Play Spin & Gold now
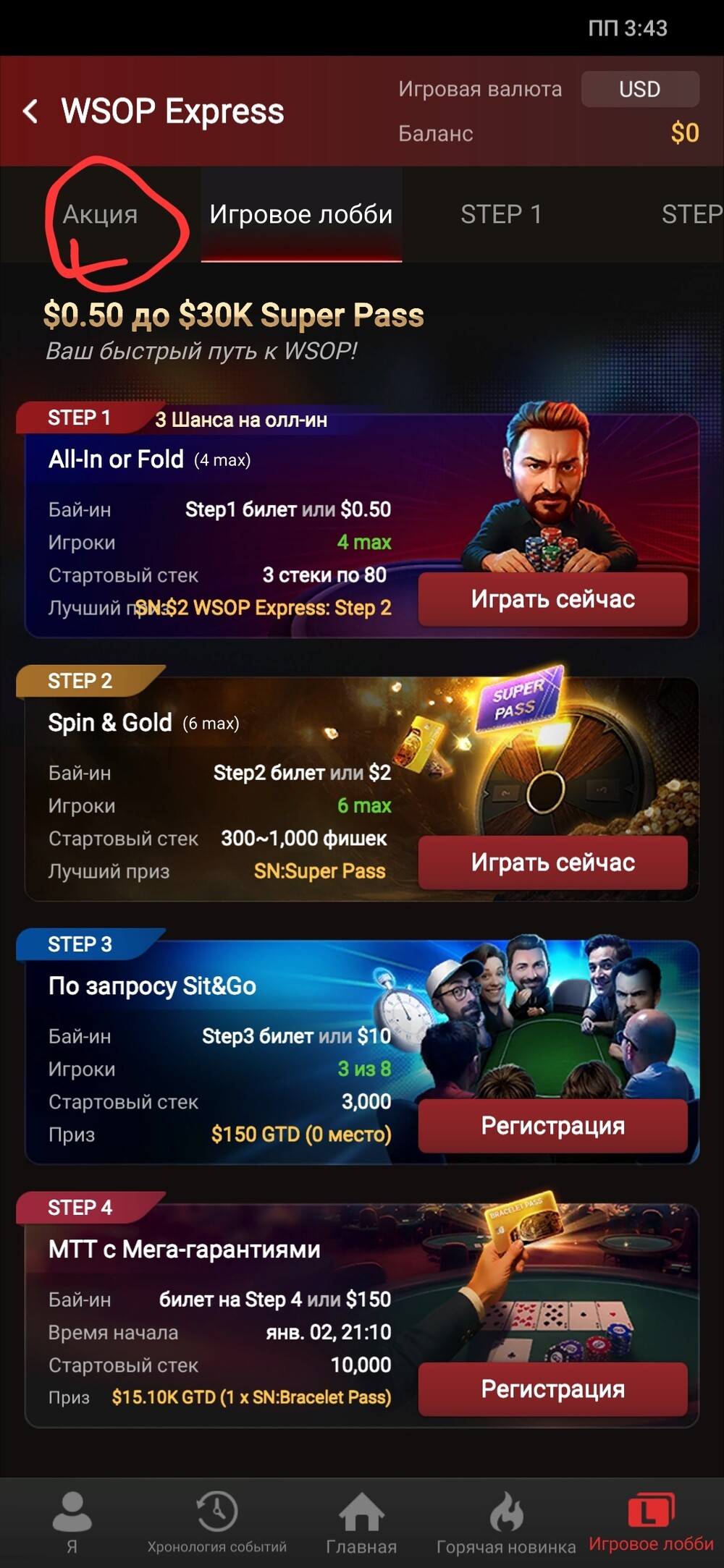This screenshot has height=1568, width=724. pos(552,863)
